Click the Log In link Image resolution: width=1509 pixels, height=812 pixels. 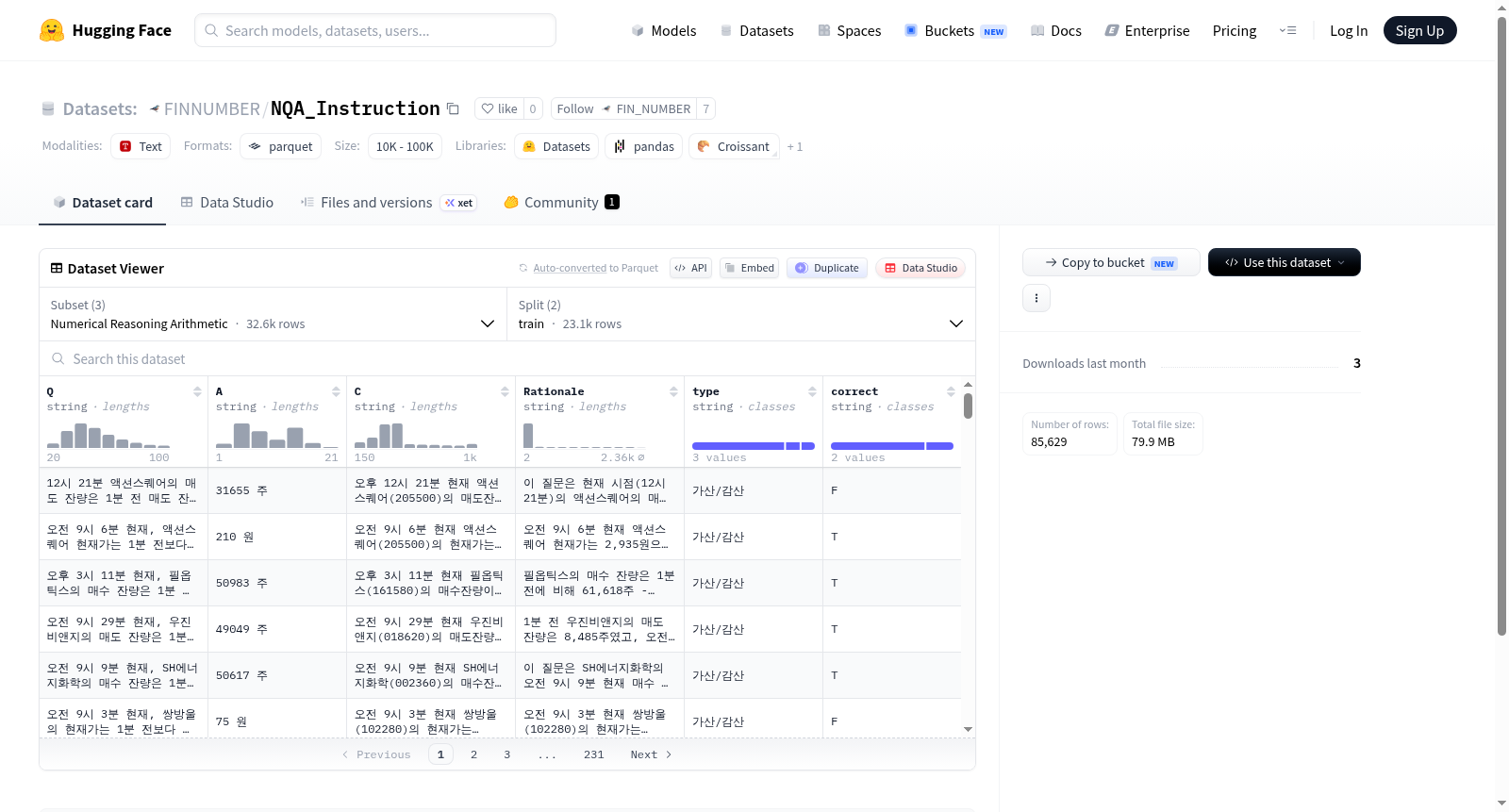point(1349,30)
